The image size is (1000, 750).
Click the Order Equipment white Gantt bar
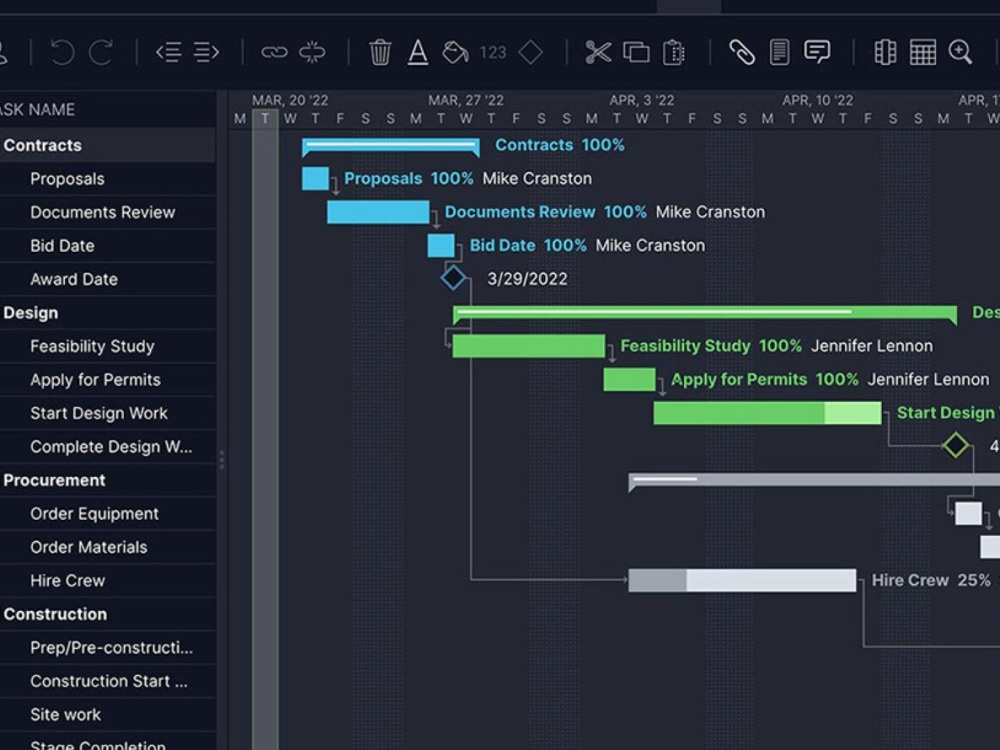[x=968, y=513]
